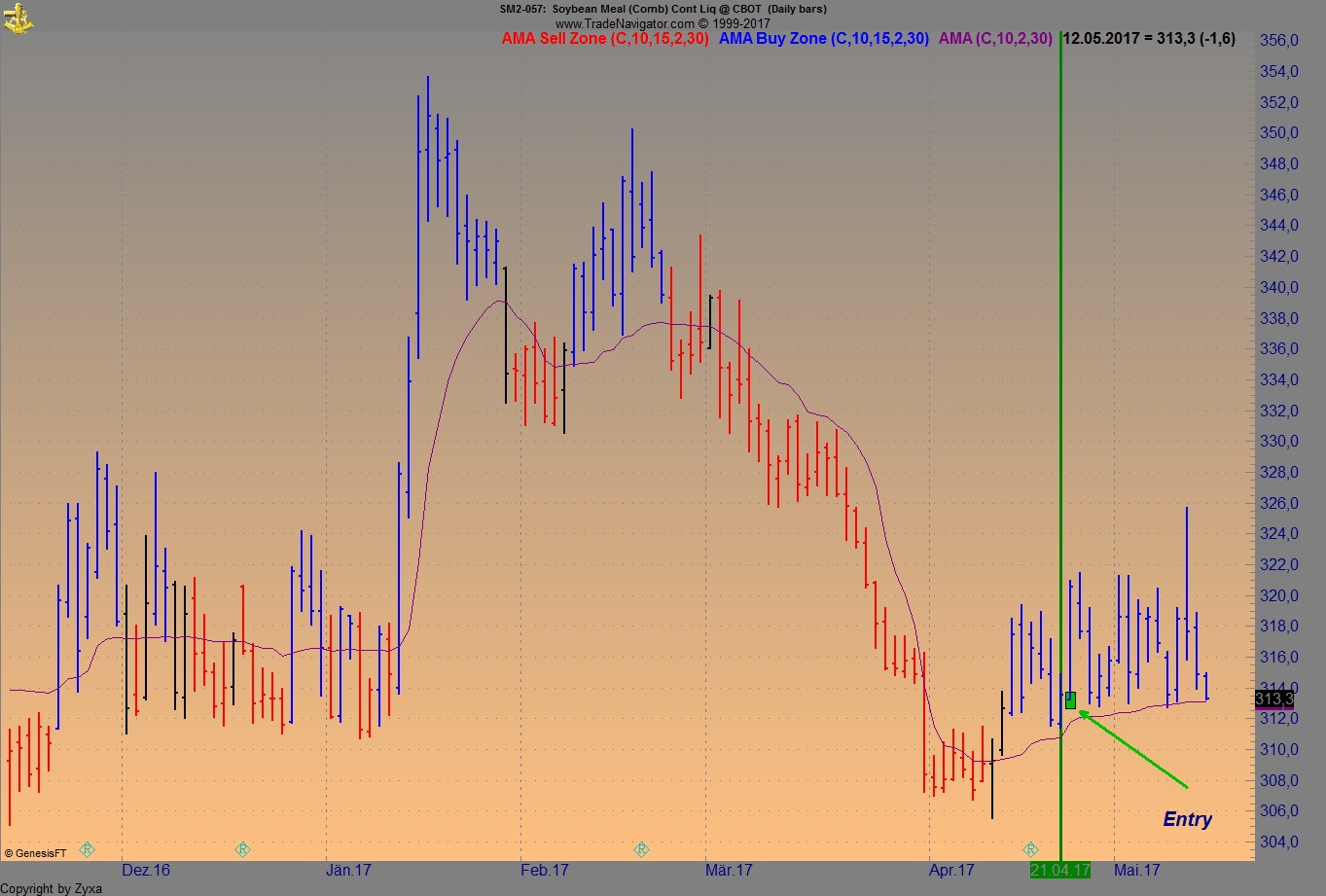
Task: Select the Feb.17 axis label
Action: [545, 871]
